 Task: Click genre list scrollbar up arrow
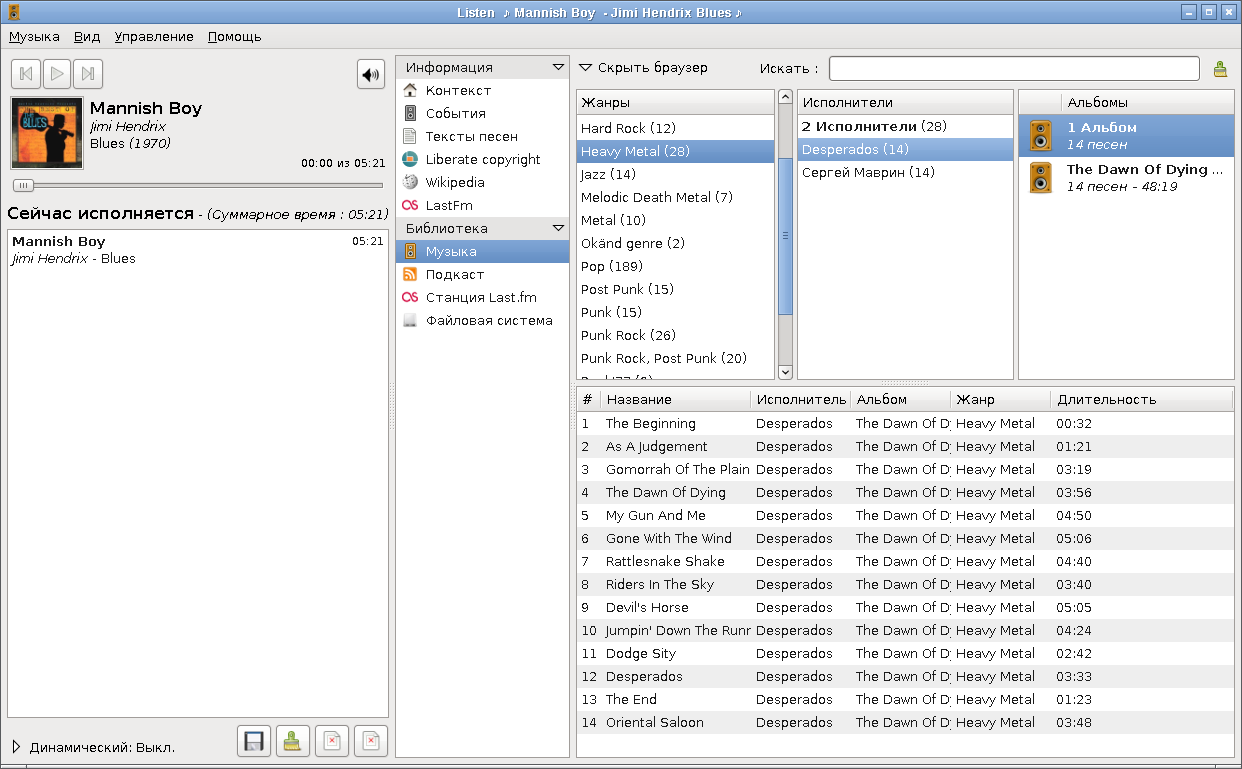pyautogui.click(x=785, y=97)
